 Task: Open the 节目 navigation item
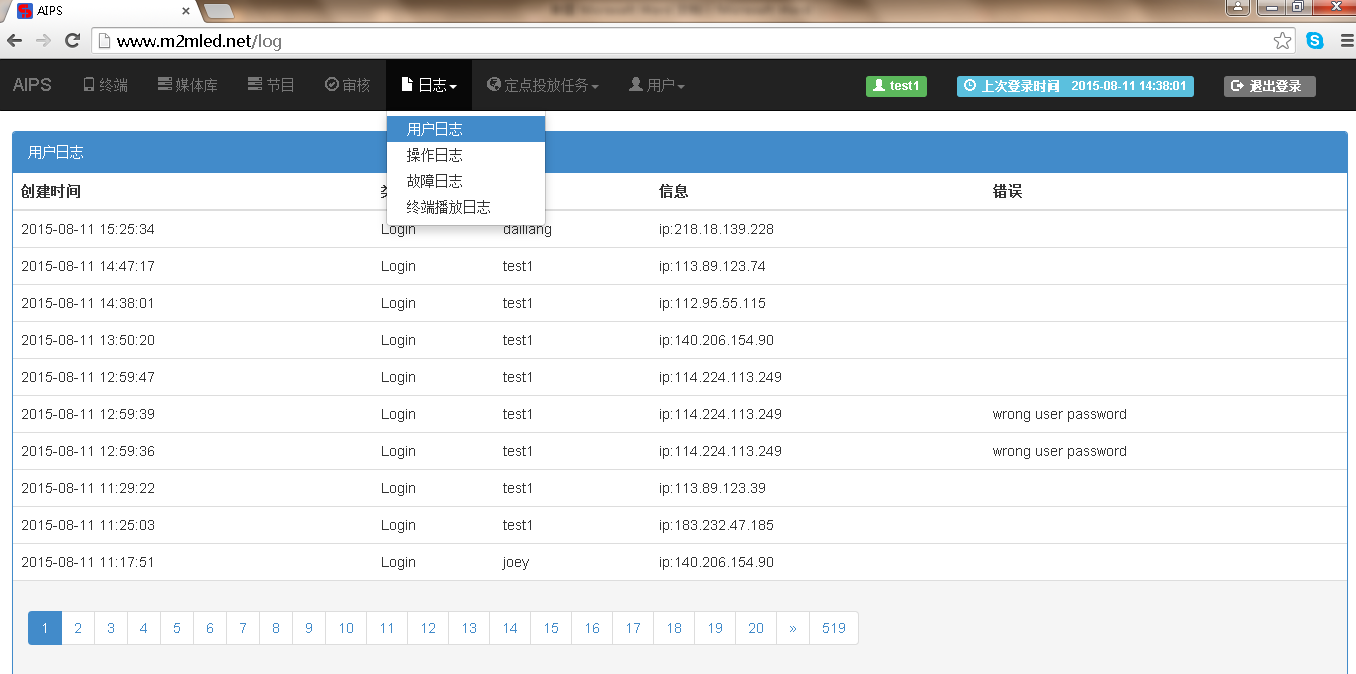pos(271,85)
